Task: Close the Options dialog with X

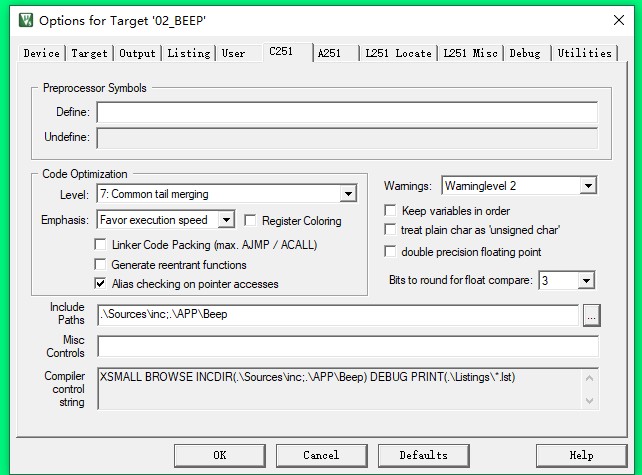Action: pyautogui.click(x=618, y=19)
